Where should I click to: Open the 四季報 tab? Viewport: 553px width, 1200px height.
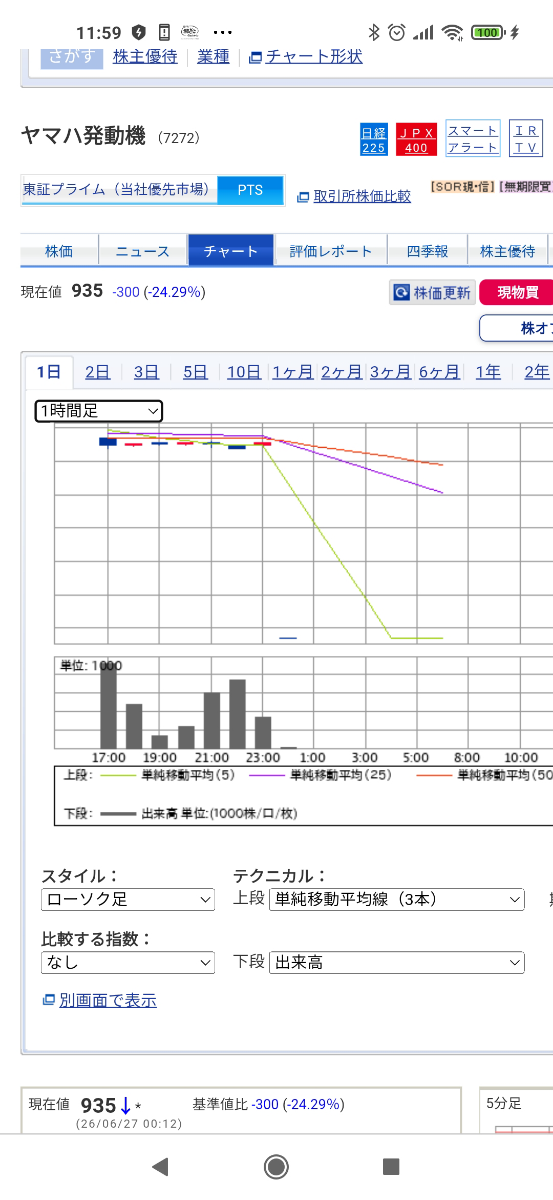tap(427, 252)
